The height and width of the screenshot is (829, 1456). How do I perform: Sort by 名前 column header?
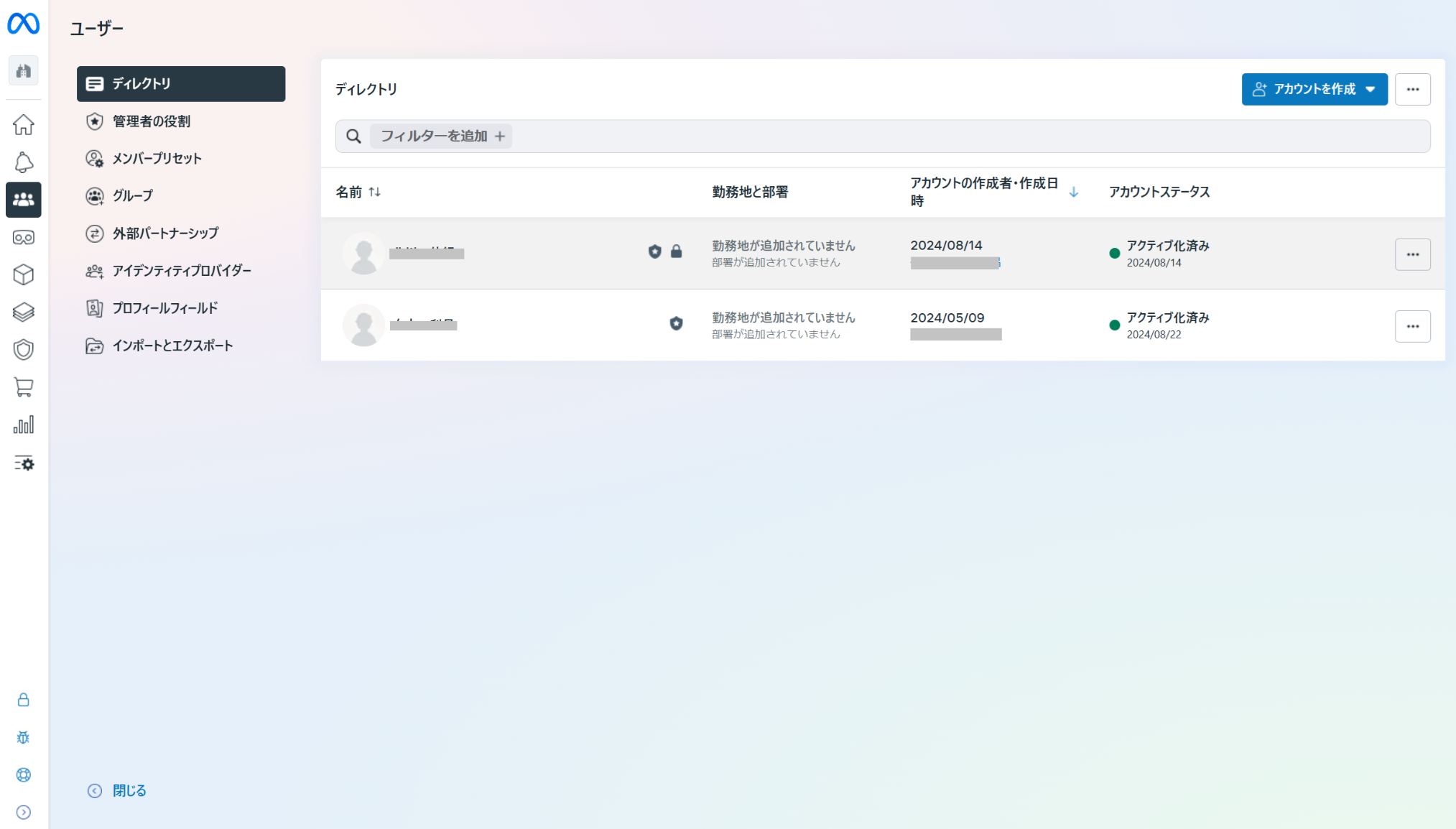coord(358,192)
